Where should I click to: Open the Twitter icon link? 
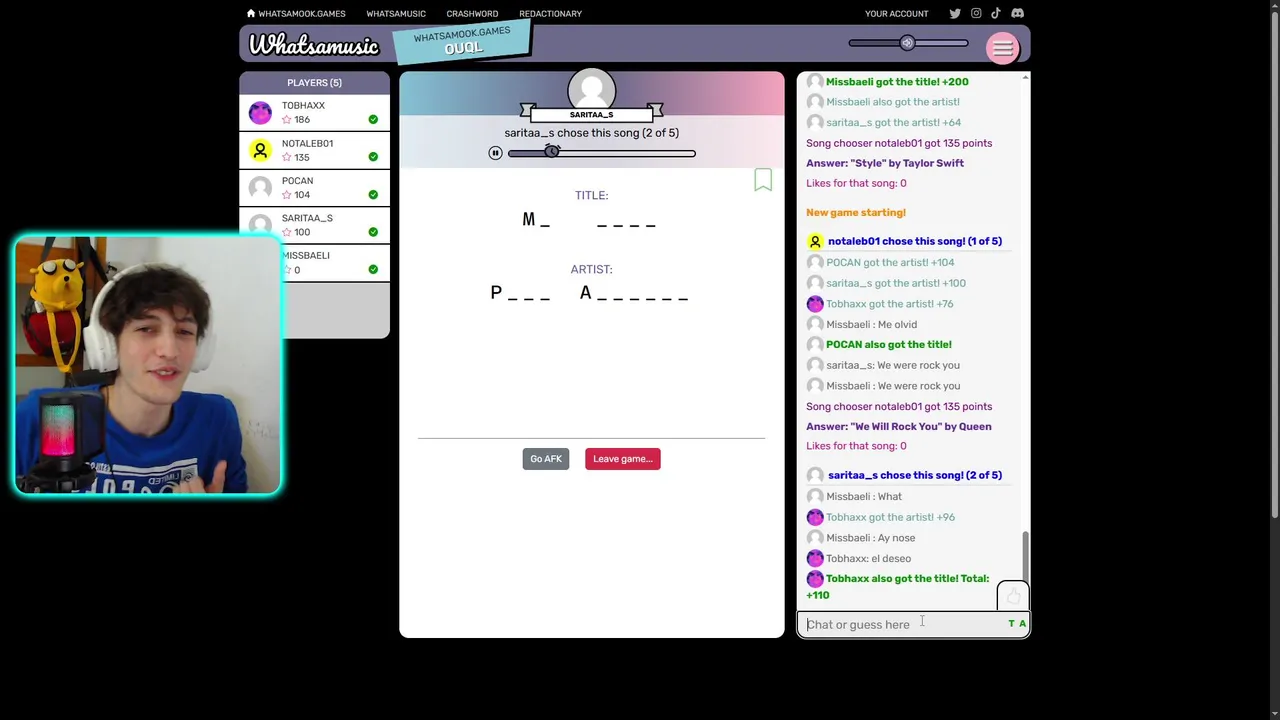pyautogui.click(x=955, y=13)
